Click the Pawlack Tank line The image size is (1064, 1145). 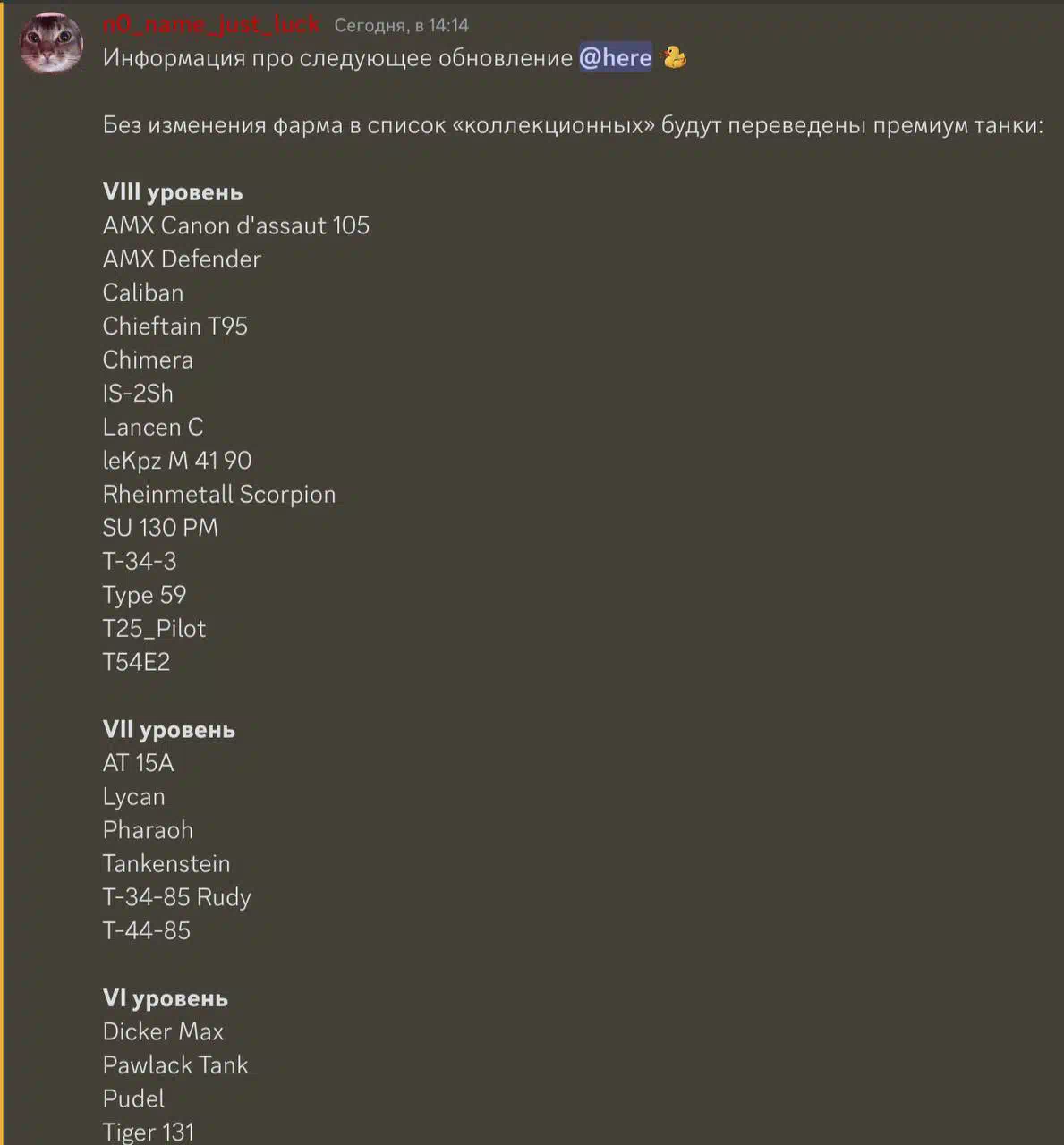[175, 1064]
